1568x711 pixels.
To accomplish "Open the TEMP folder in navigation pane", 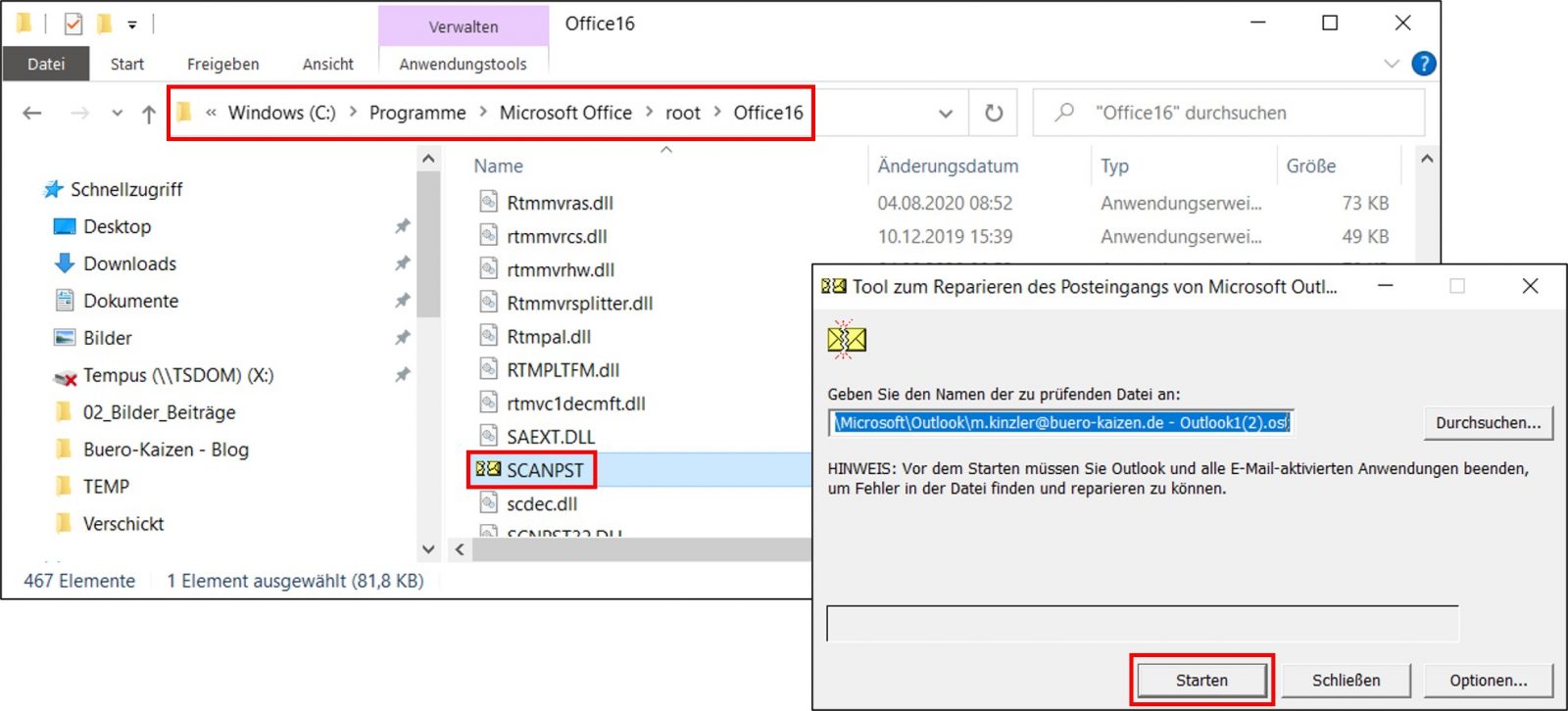I will tap(106, 487).
